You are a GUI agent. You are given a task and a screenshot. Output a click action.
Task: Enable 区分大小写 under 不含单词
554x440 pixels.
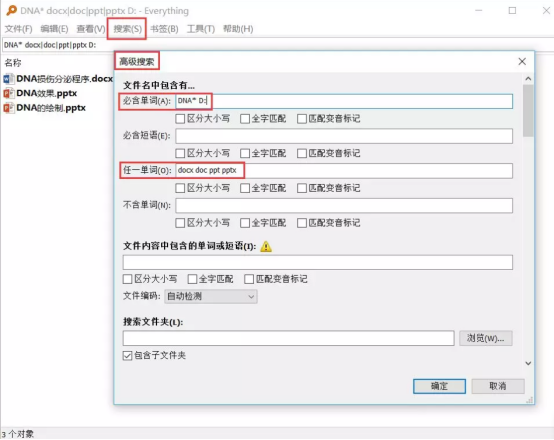click(x=180, y=223)
